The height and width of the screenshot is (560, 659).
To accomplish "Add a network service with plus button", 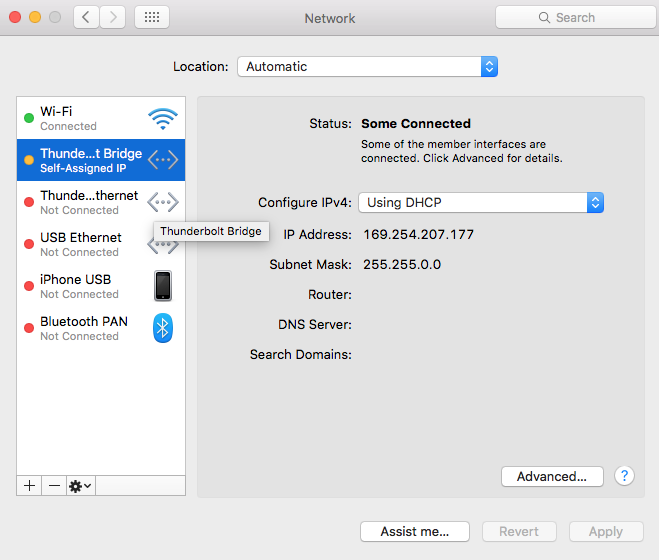I will pos(29,485).
